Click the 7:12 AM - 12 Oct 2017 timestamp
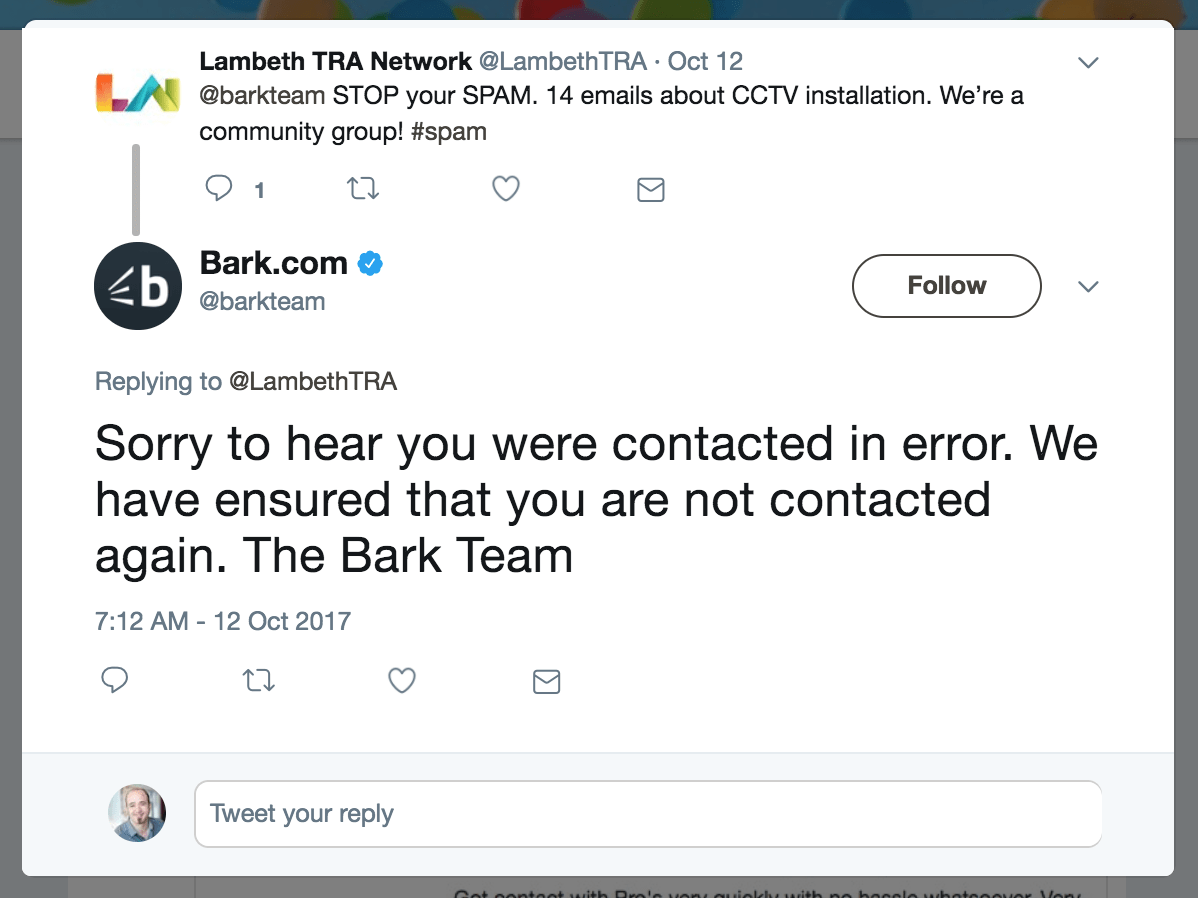 click(223, 620)
